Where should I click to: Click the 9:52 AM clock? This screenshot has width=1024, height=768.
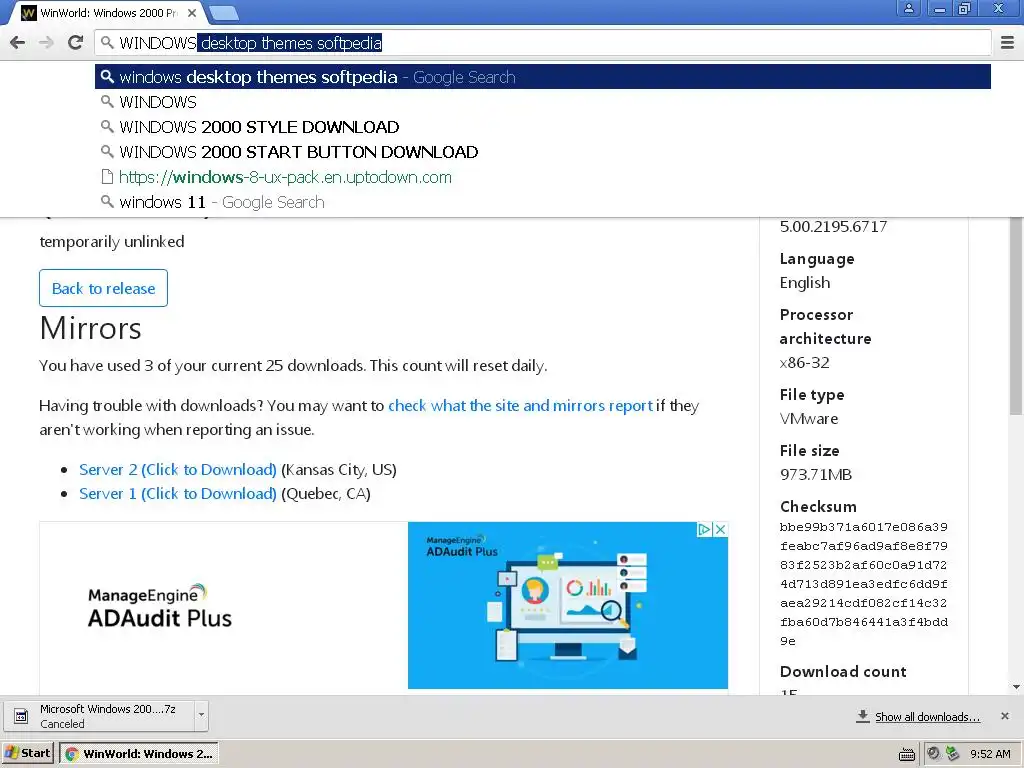pos(990,754)
